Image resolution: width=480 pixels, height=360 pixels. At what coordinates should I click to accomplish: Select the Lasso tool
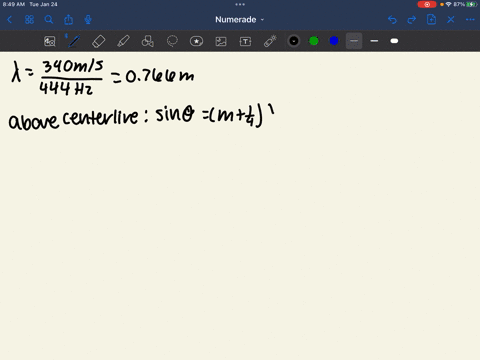(172, 41)
